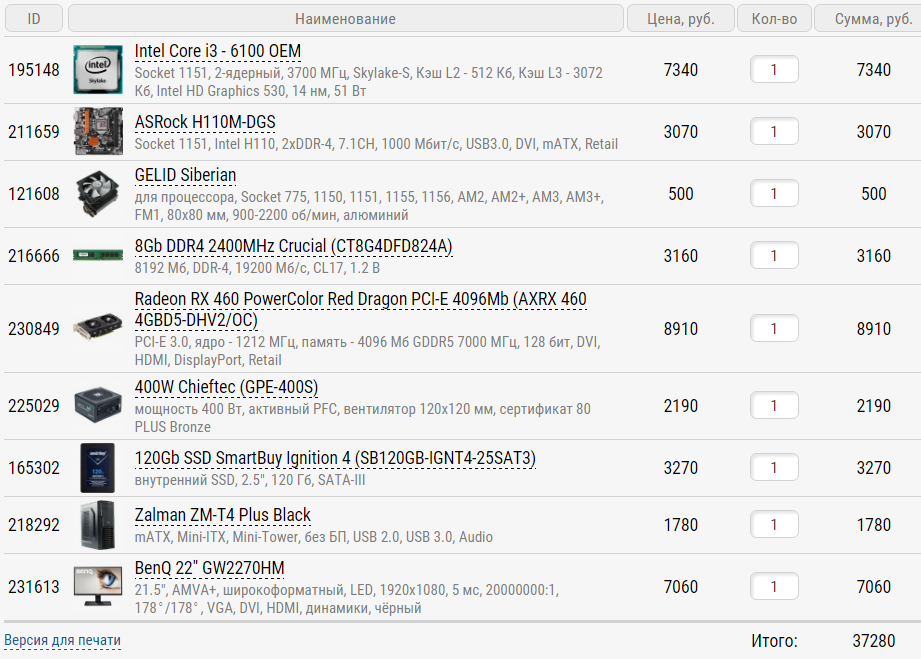This screenshot has width=921, height=659.
Task: Focus quantity field for Radeon RX 460 row
Action: click(x=774, y=328)
